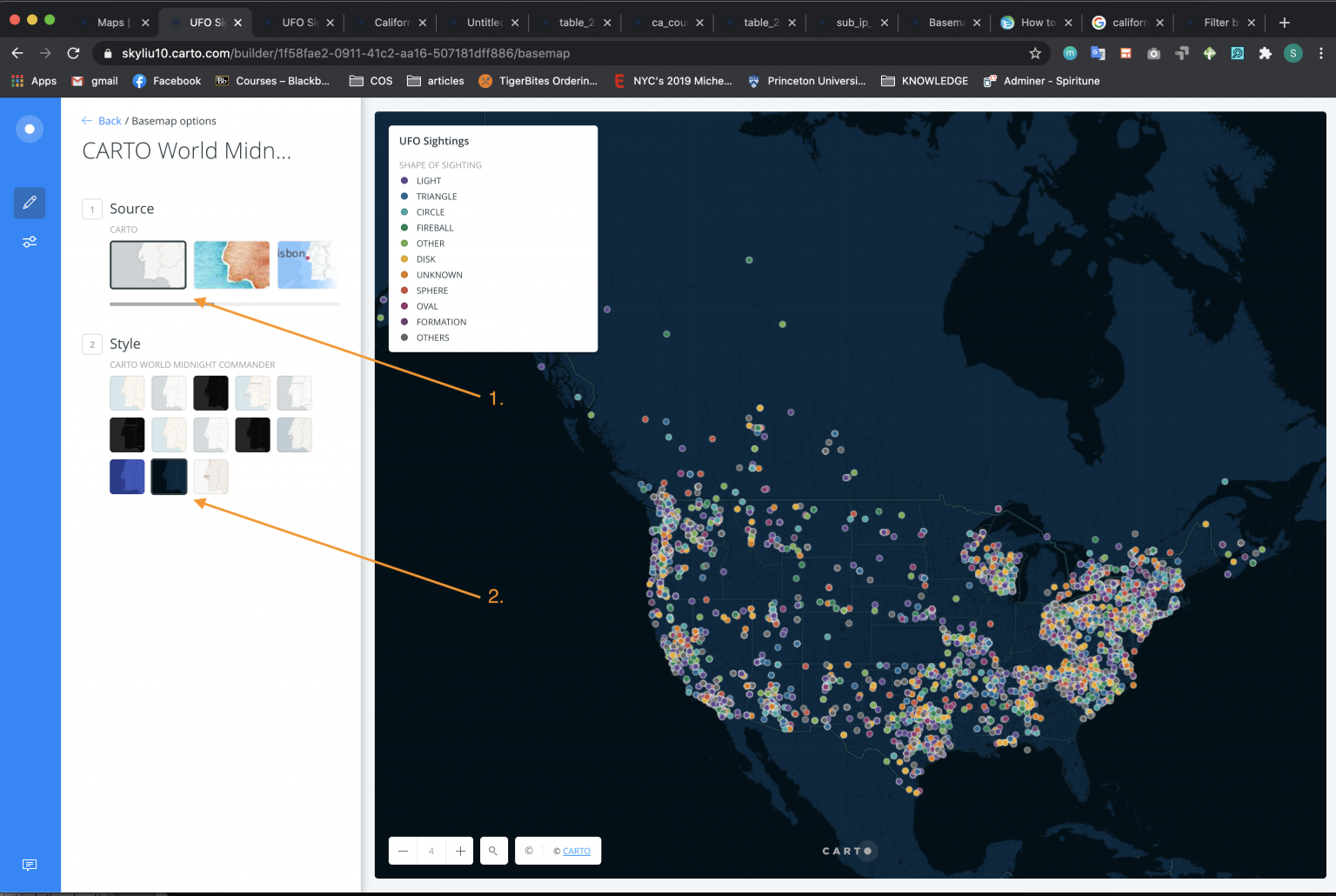Viewport: 1336px width, 896px height.
Task: Open the map search magnifier icon
Action: (x=493, y=851)
